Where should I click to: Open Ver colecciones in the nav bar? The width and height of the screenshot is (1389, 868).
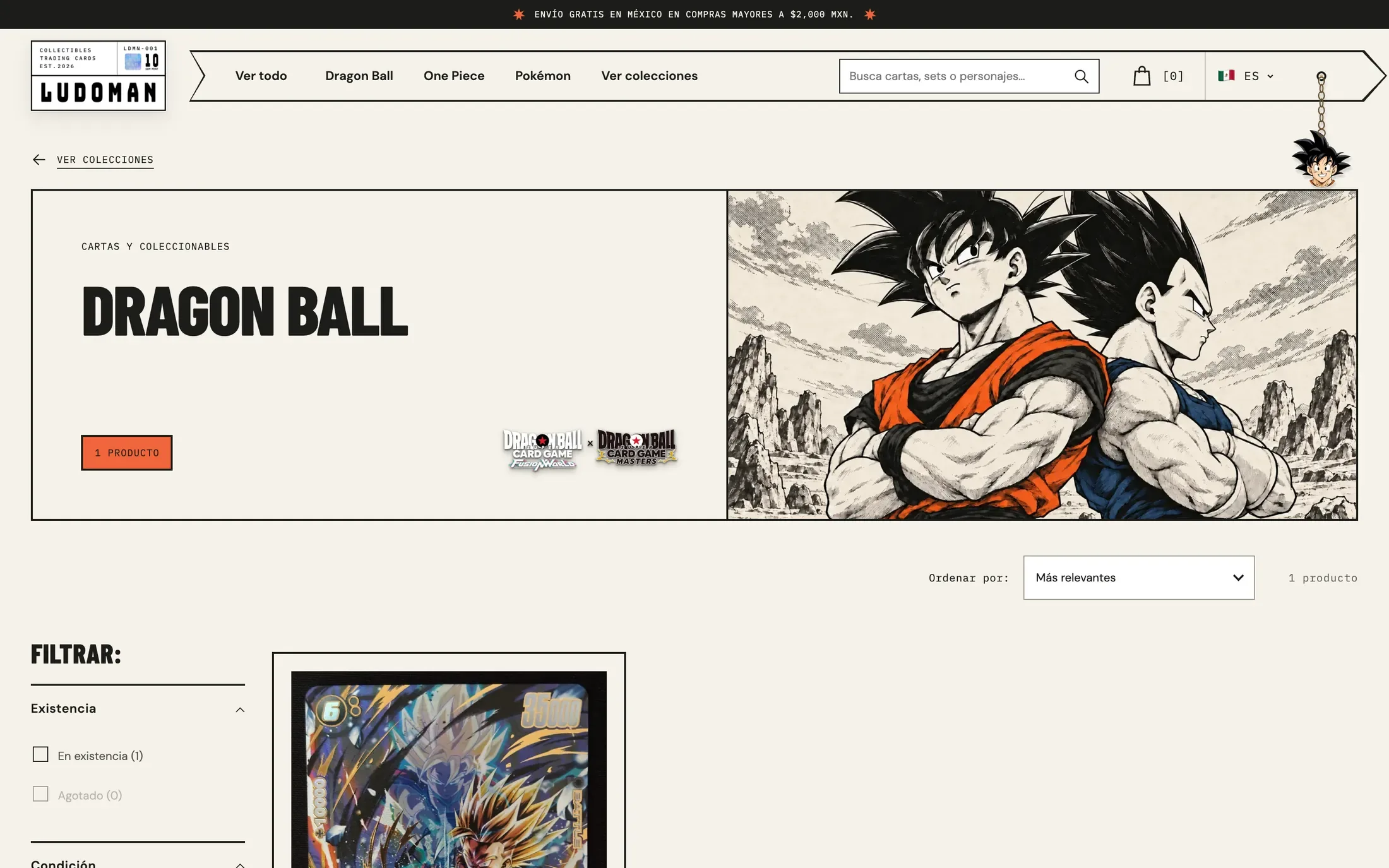pyautogui.click(x=649, y=76)
